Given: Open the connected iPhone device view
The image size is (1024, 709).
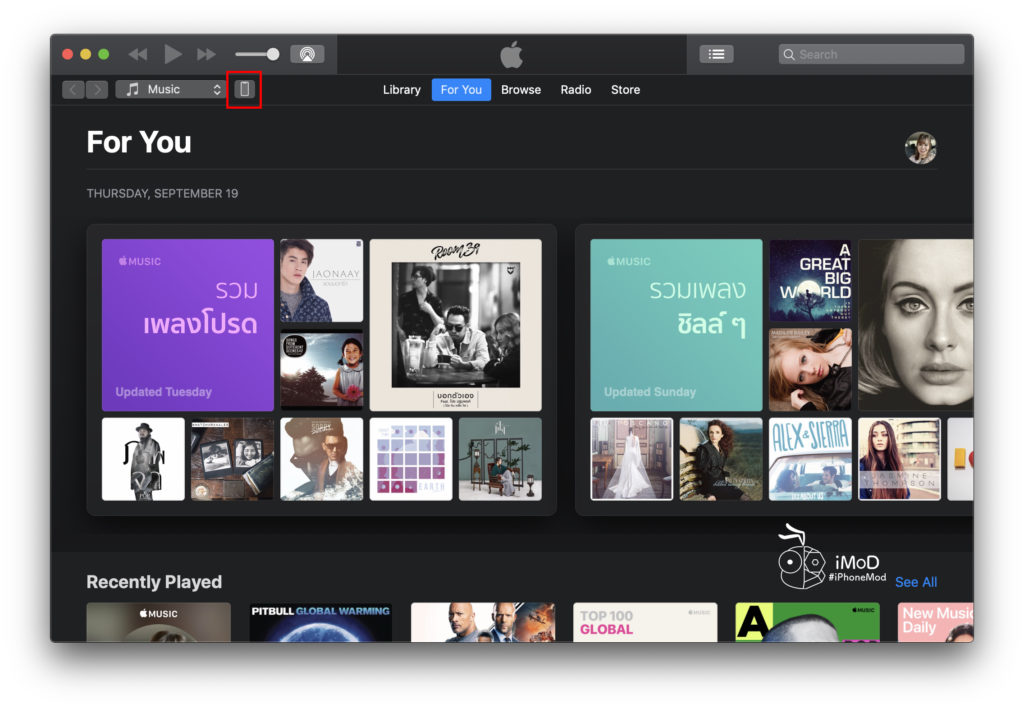Looking at the screenshot, I should click(x=245, y=89).
